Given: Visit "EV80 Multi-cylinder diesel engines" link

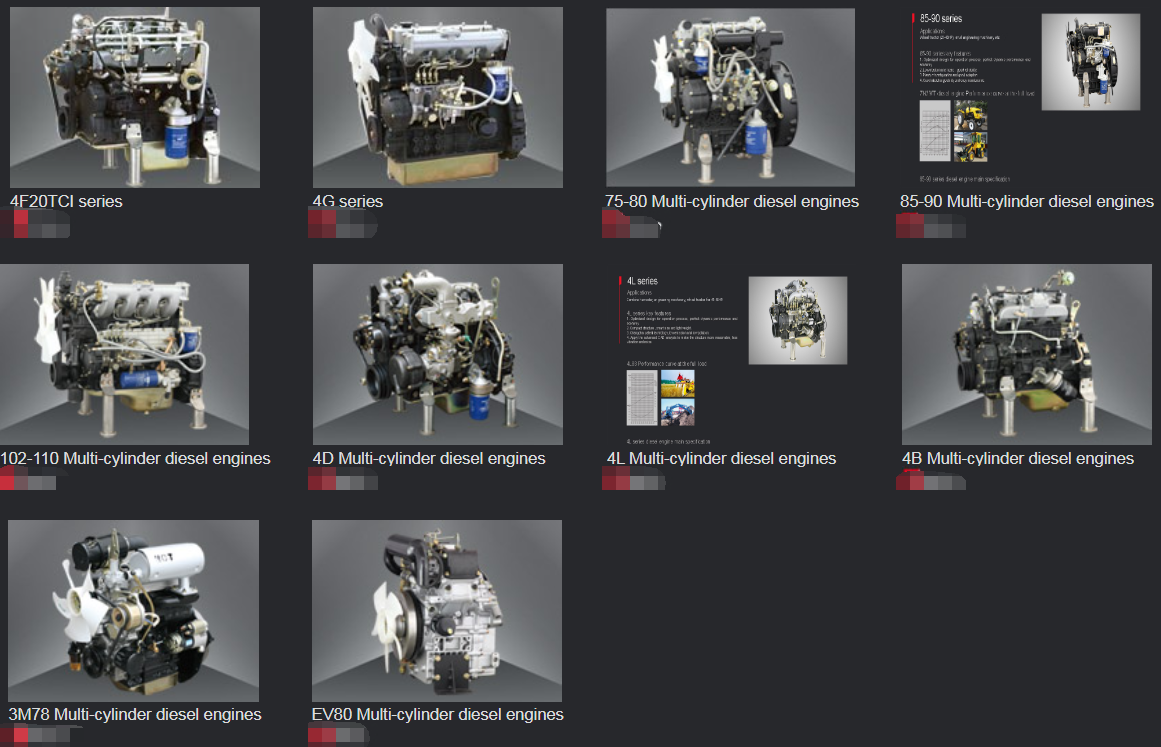Looking at the screenshot, I should tap(438, 715).
